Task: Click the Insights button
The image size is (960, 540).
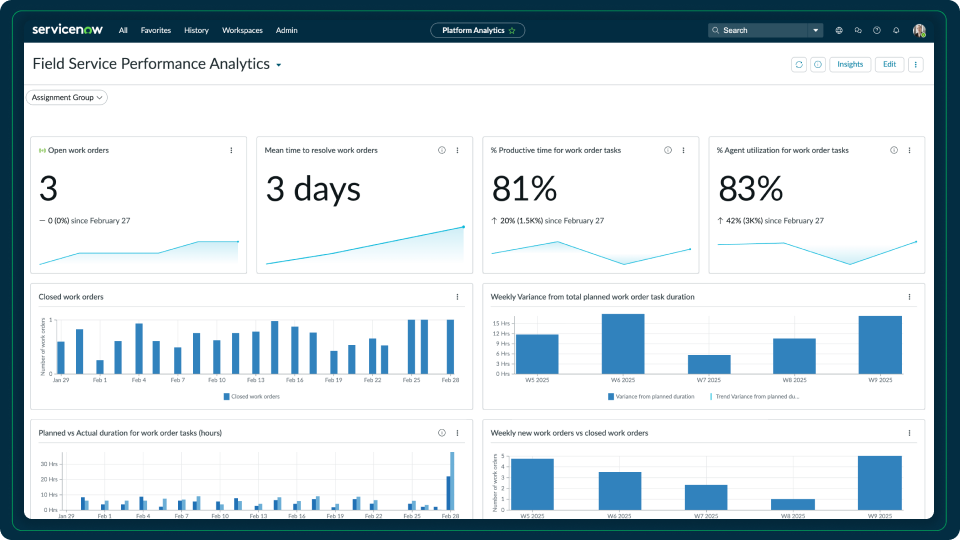Action: pos(849,64)
